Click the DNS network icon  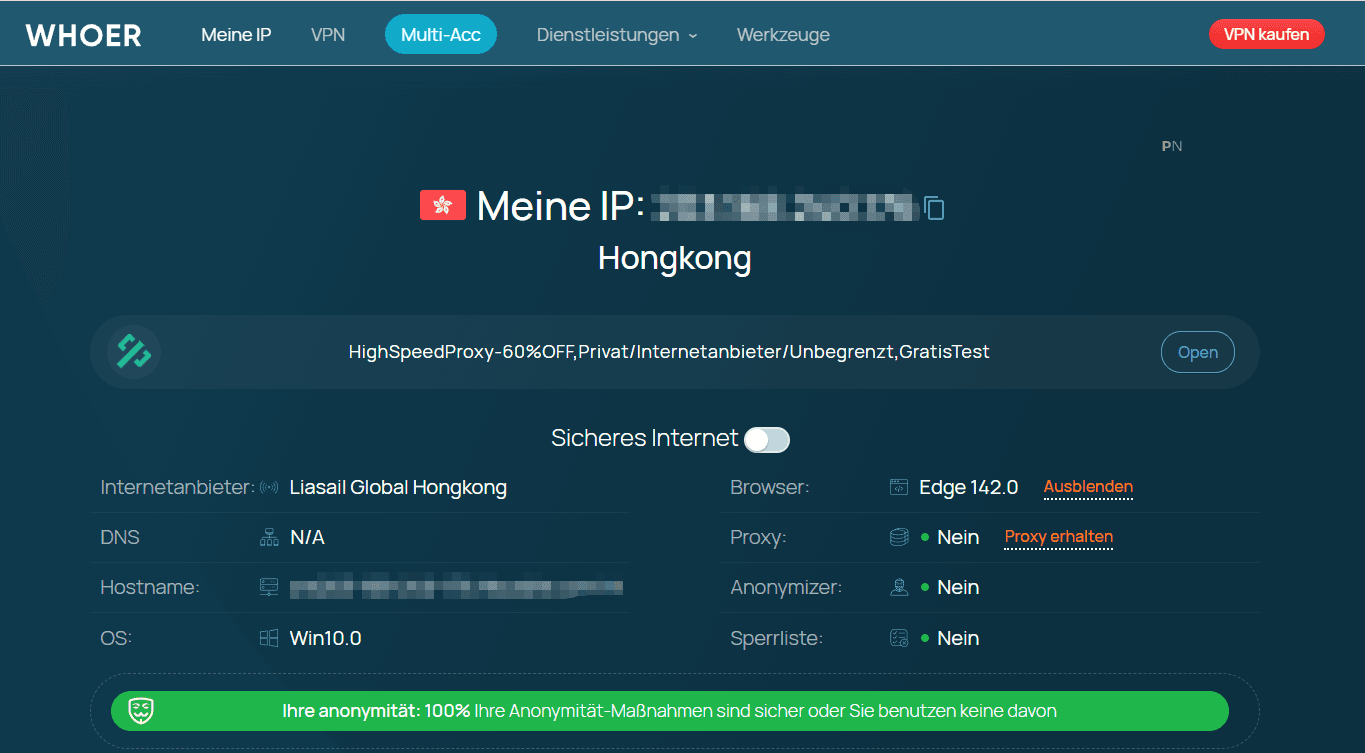[269, 538]
